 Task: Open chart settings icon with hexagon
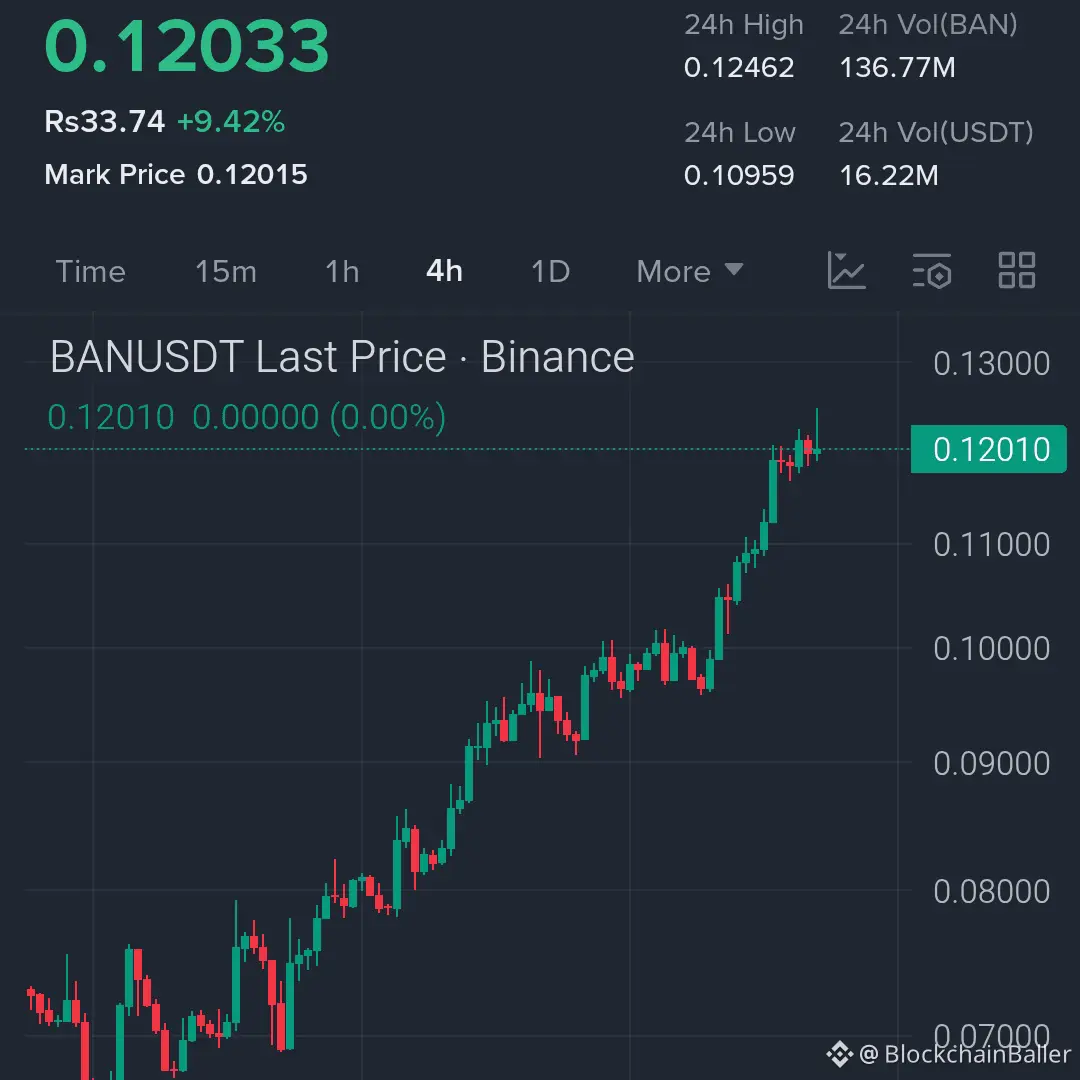point(932,270)
